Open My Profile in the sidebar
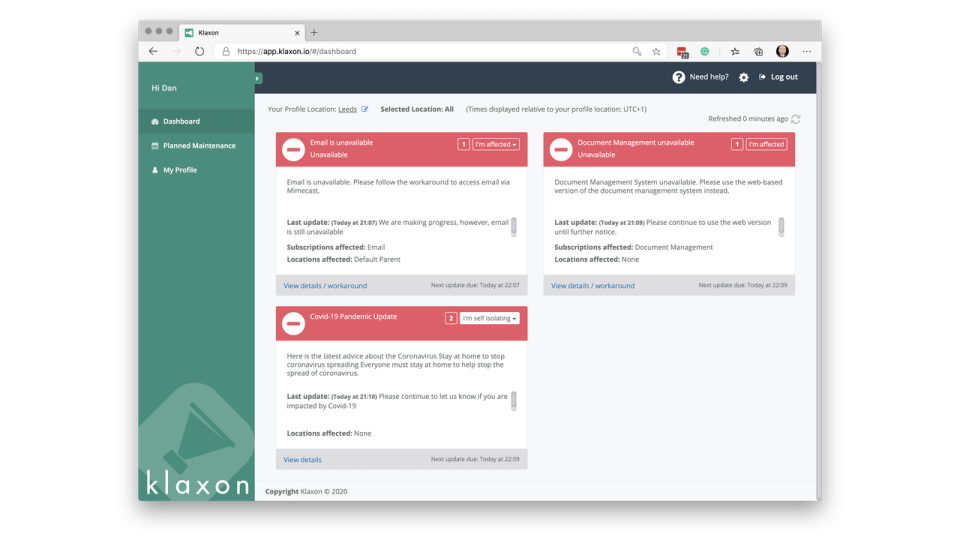Screen dimensions: 960x540 pos(197,170)
